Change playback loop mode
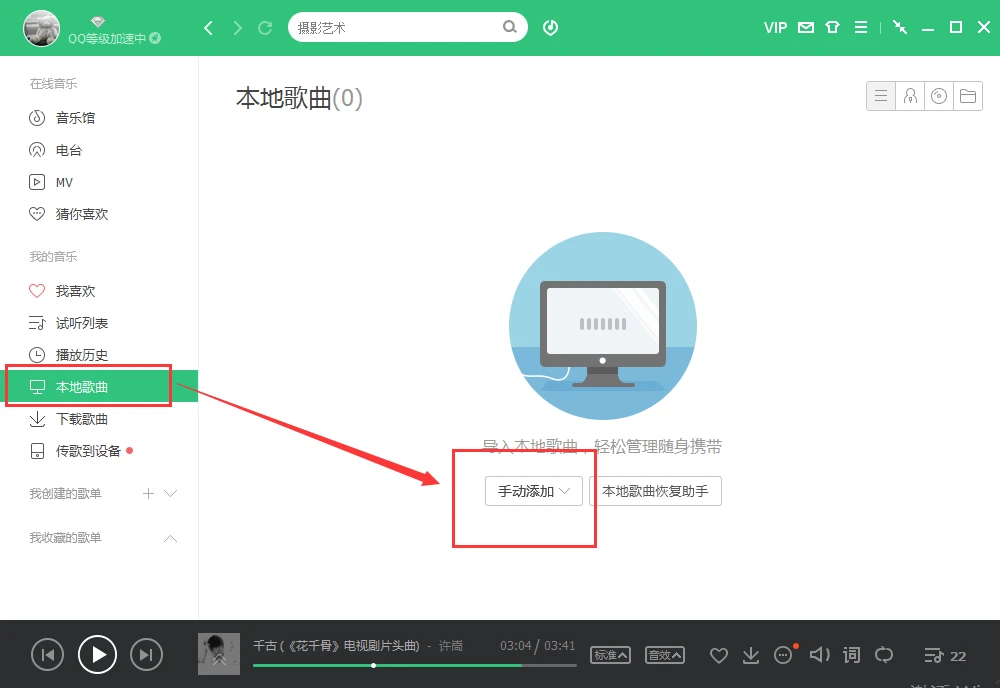 pyautogui.click(x=884, y=655)
